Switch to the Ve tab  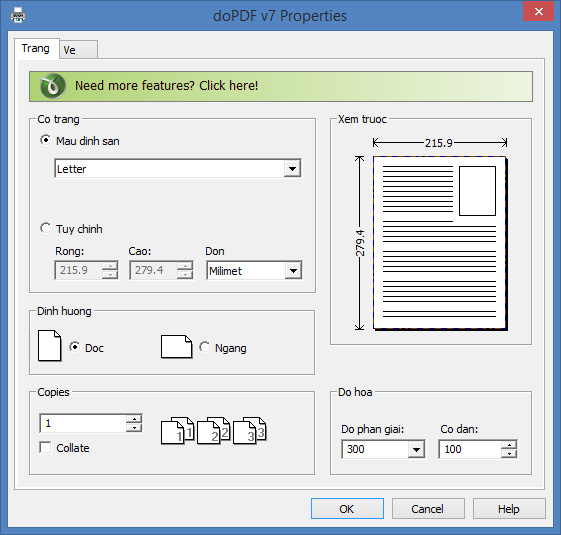(x=78, y=50)
